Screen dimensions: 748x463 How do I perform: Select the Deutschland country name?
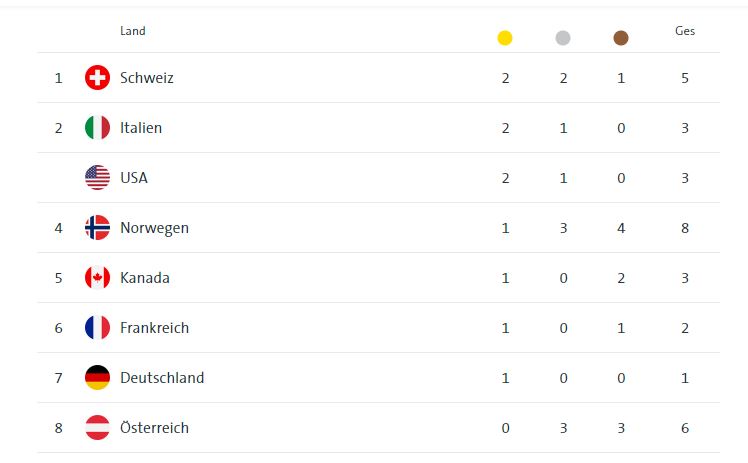pos(162,378)
